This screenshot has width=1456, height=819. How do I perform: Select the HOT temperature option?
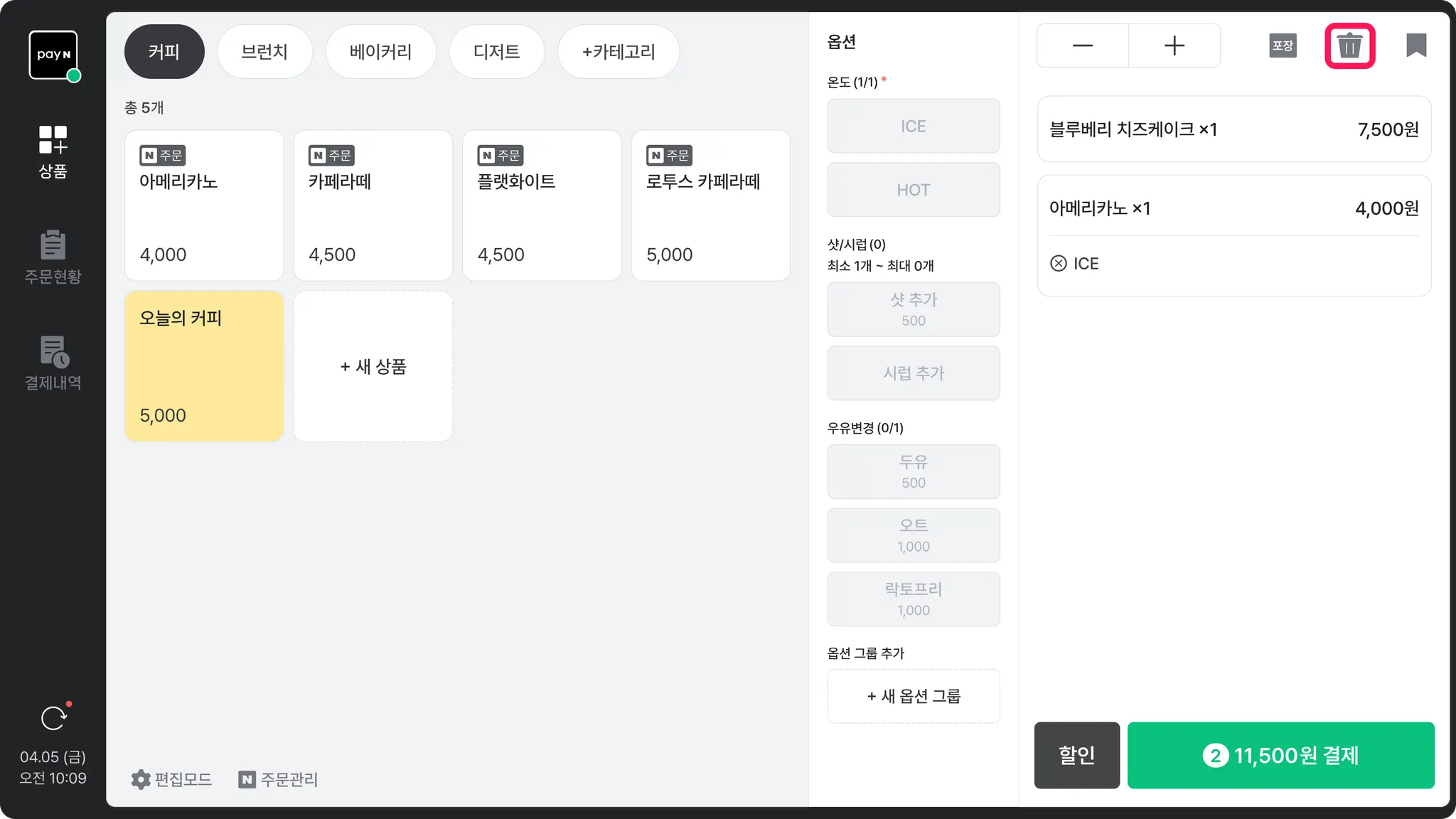click(x=913, y=190)
